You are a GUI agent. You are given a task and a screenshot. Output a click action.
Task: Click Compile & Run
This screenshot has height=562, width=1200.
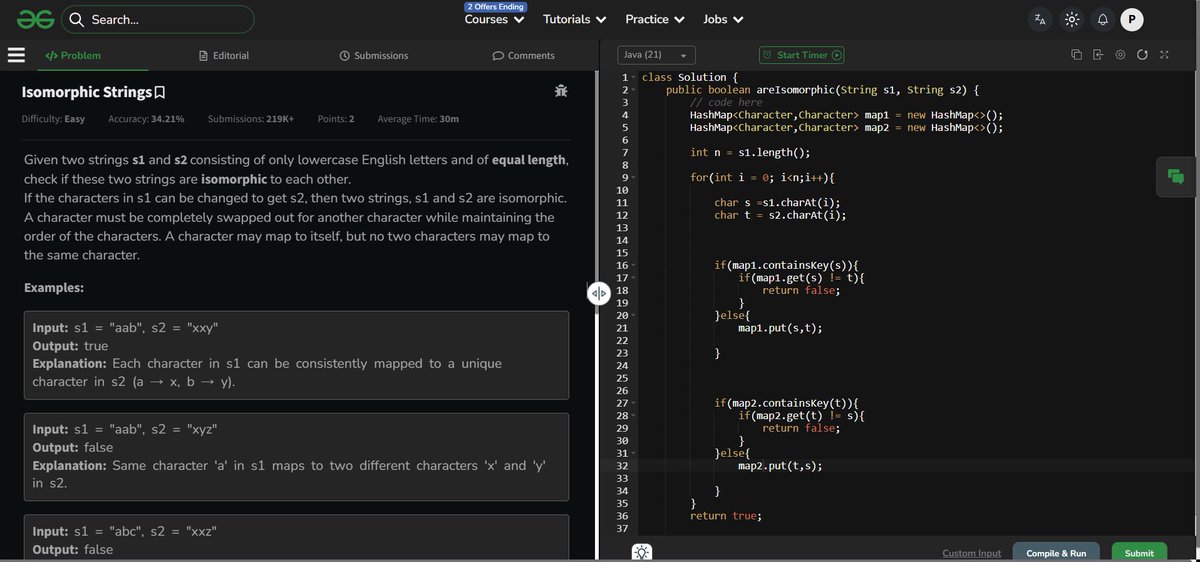pyautogui.click(x=1056, y=553)
